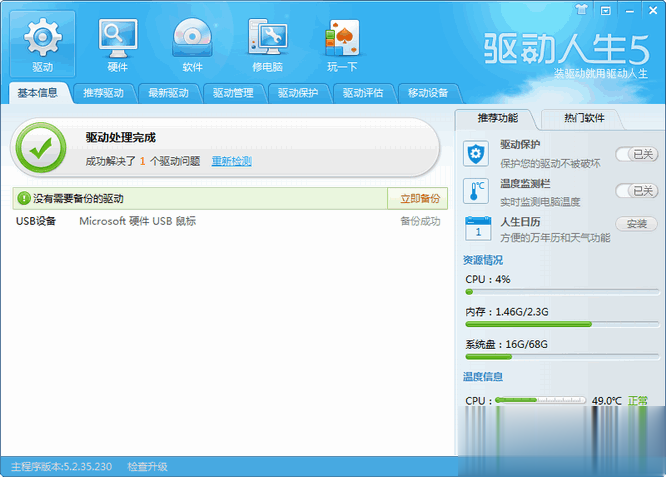Click the 温度信息 section heading
666x477 pixels.
(483, 377)
